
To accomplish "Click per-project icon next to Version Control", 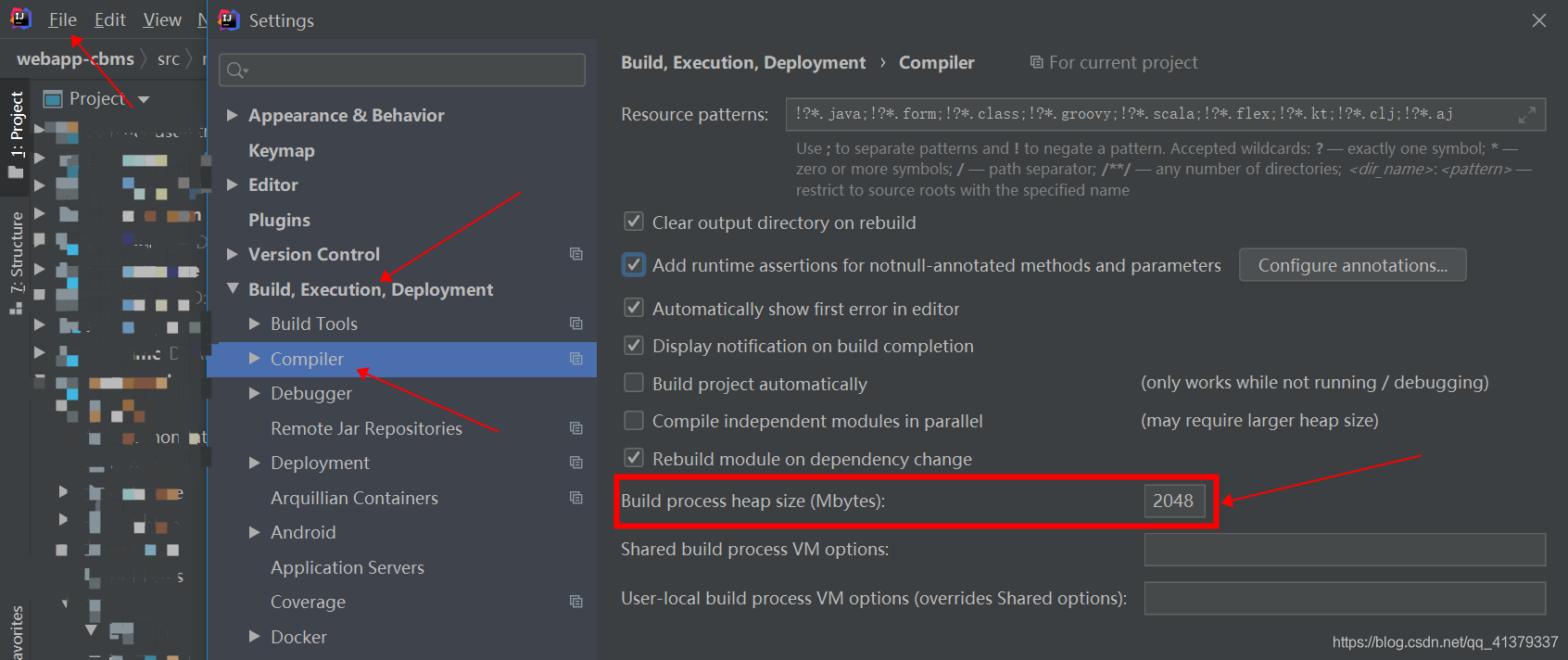I will tap(576, 254).
